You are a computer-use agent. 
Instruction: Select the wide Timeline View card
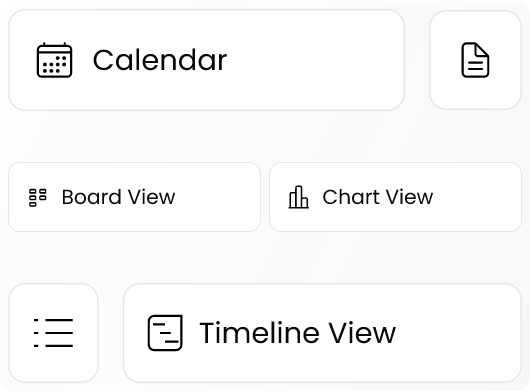click(x=322, y=333)
